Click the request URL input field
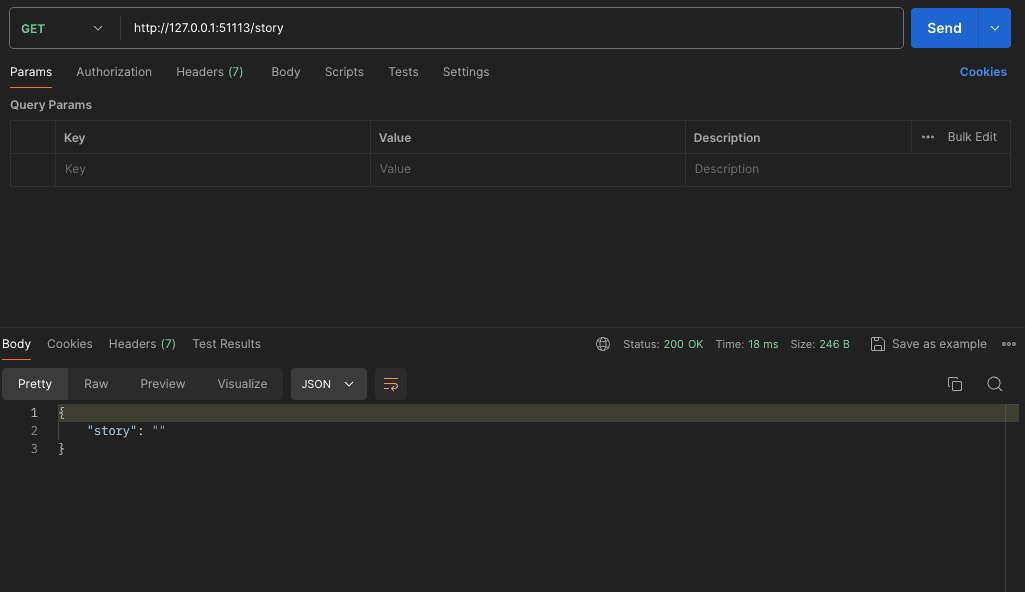This screenshot has width=1025, height=592. pos(512,28)
